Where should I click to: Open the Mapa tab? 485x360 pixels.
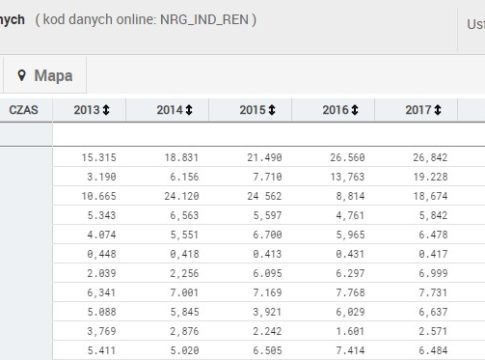click(45, 75)
